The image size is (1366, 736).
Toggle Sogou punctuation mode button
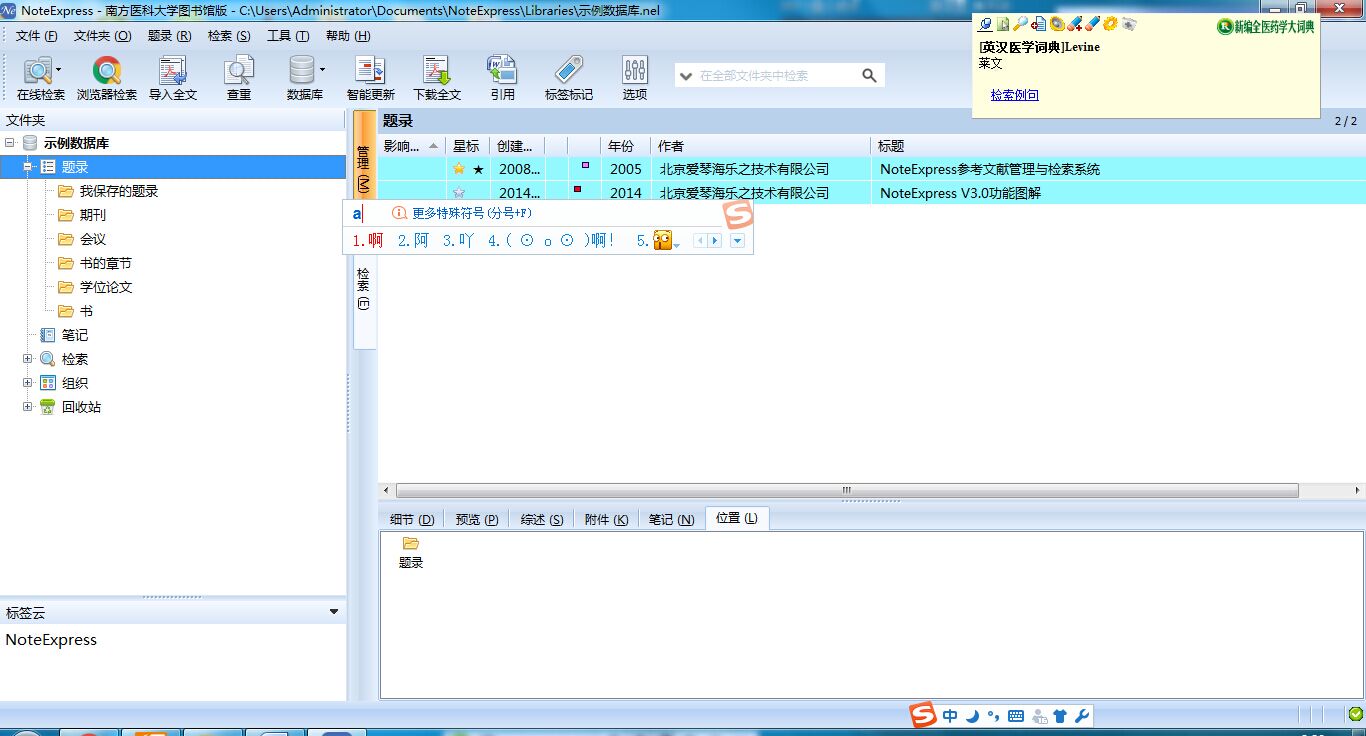993,716
